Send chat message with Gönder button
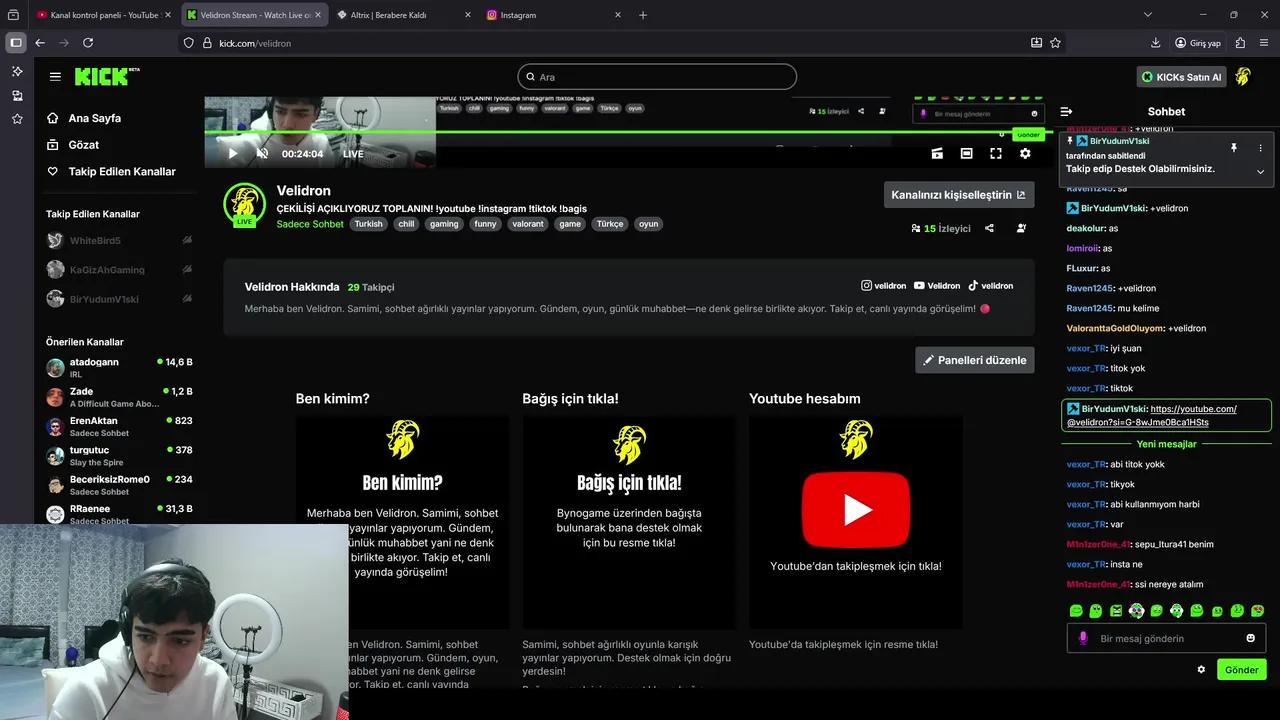 [1242, 670]
